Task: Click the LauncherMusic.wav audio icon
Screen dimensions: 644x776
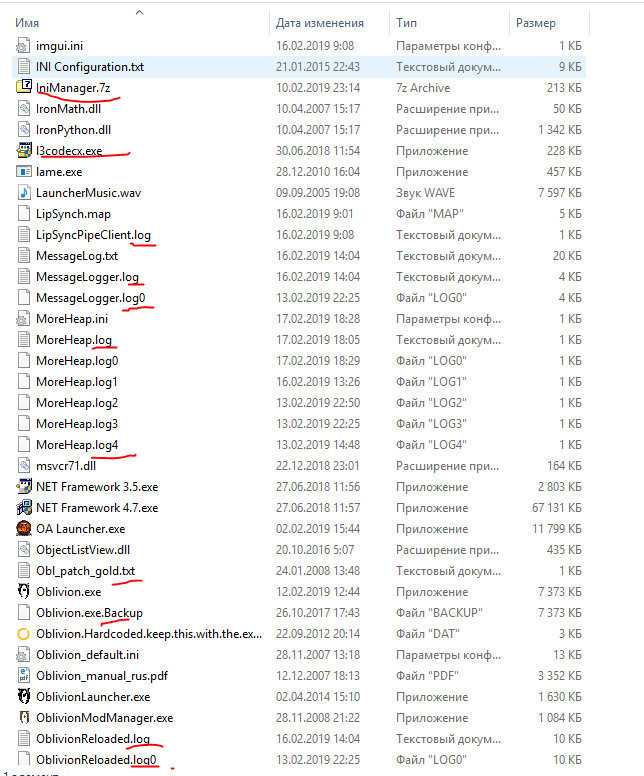Action: [25, 192]
